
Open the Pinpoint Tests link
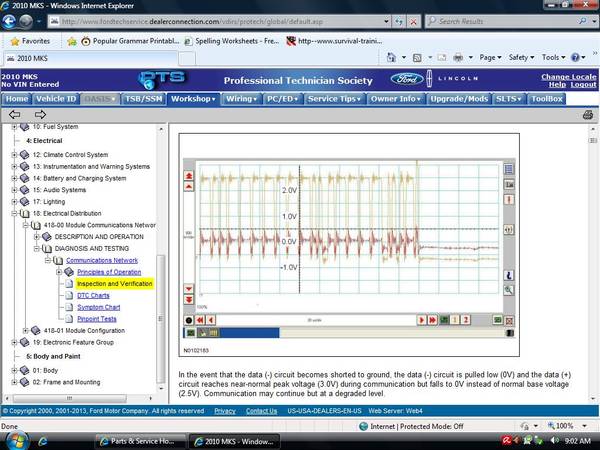click(97, 319)
